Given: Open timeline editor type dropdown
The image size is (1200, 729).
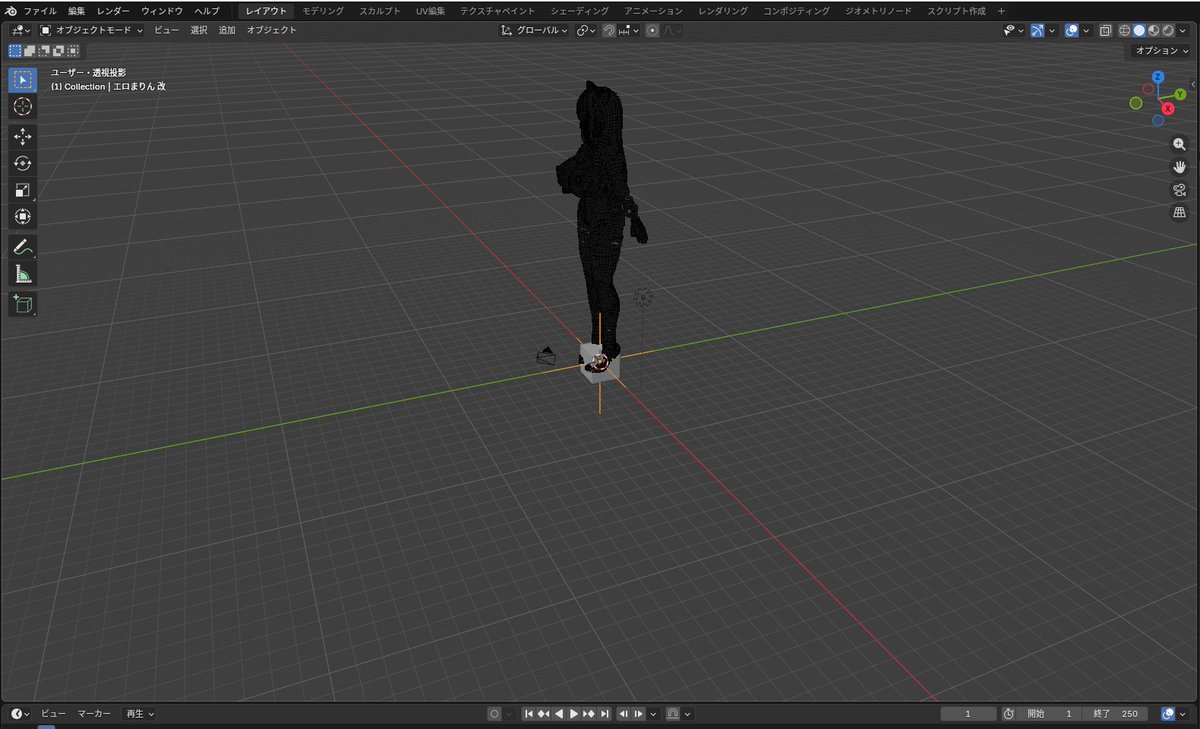Looking at the screenshot, I should (20, 714).
